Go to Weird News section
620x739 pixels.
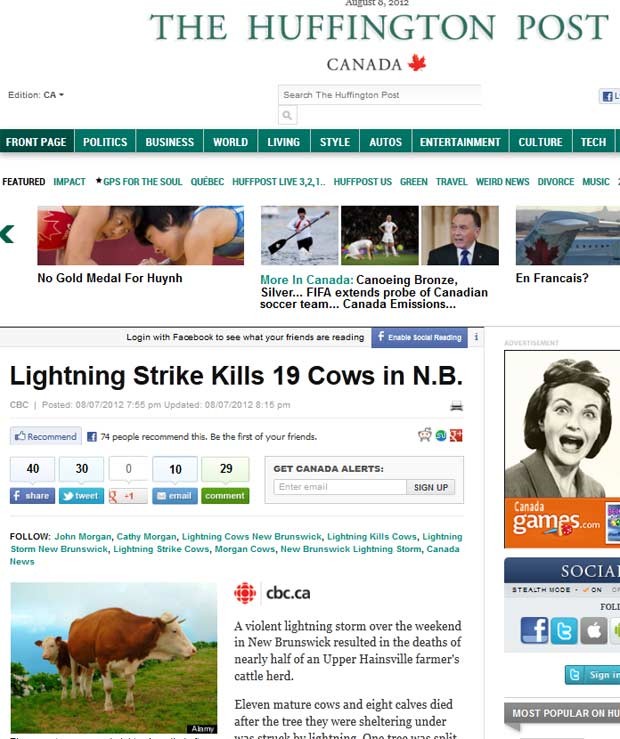coord(502,181)
